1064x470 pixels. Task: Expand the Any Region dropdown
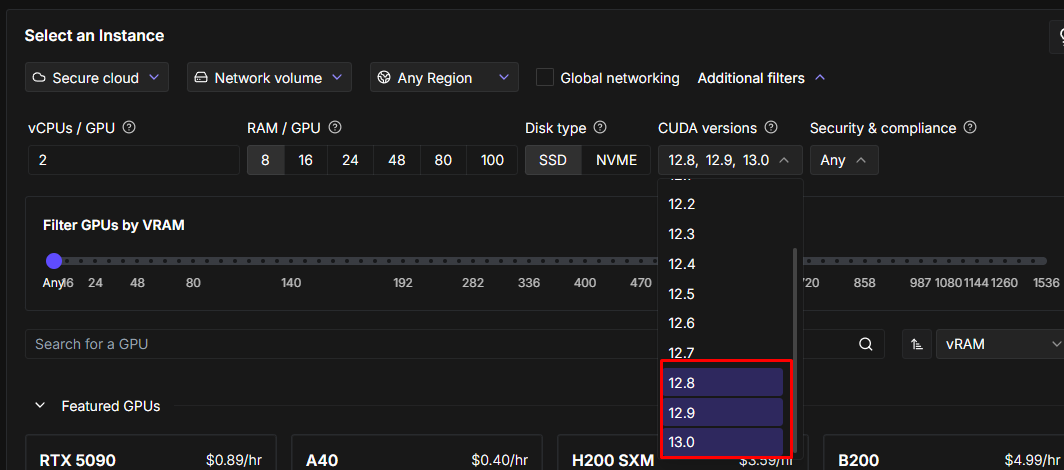pyautogui.click(x=444, y=77)
